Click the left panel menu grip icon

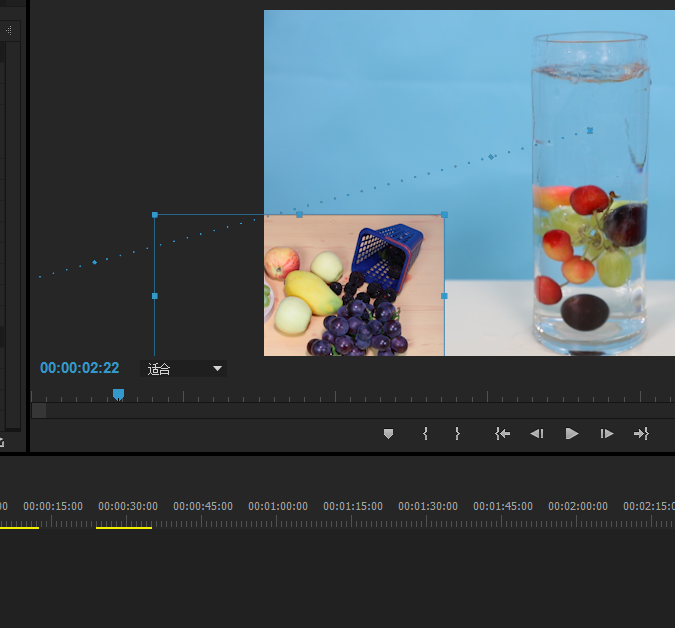pyautogui.click(x=9, y=31)
